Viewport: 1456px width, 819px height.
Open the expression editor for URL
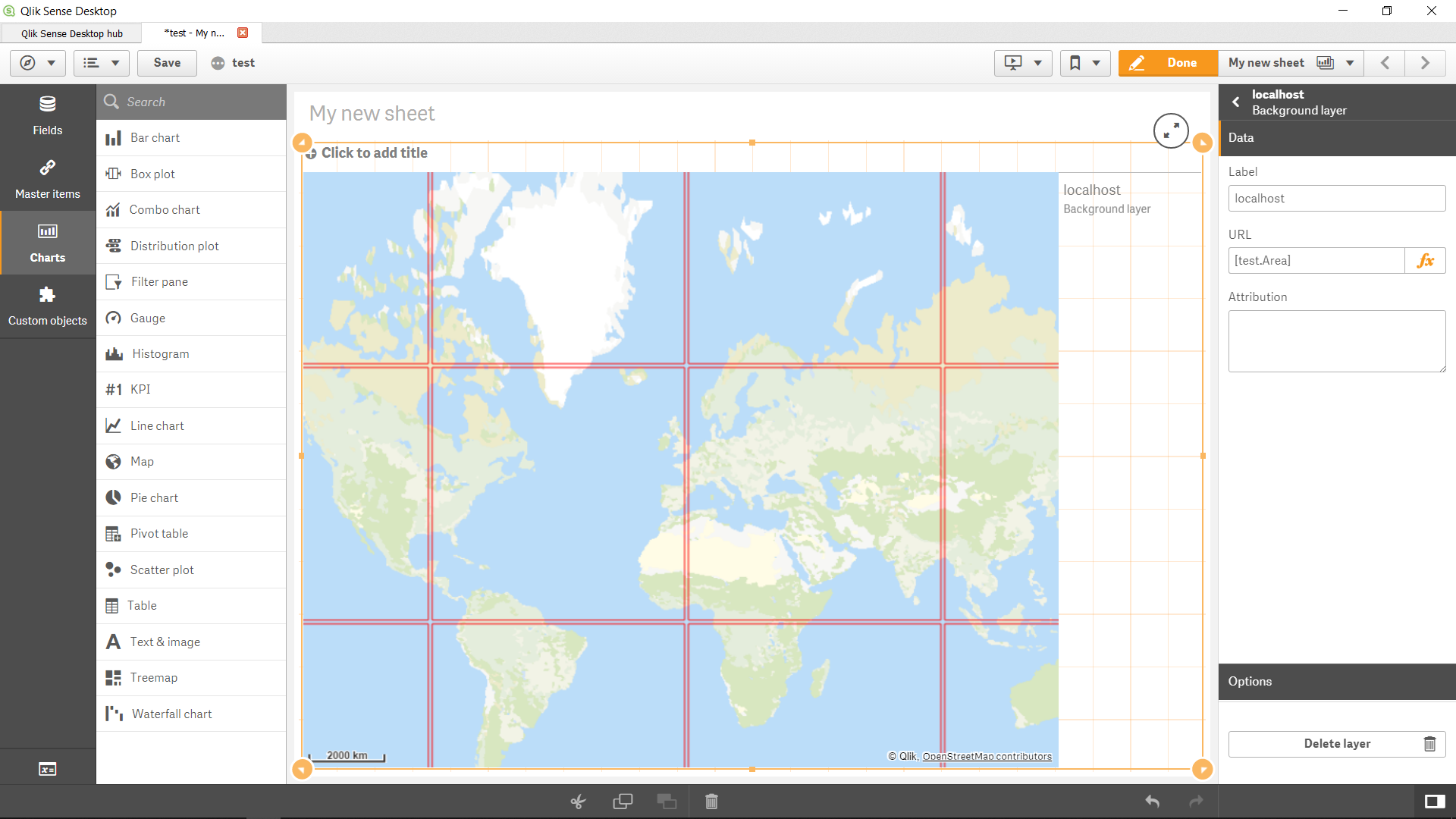tap(1426, 260)
